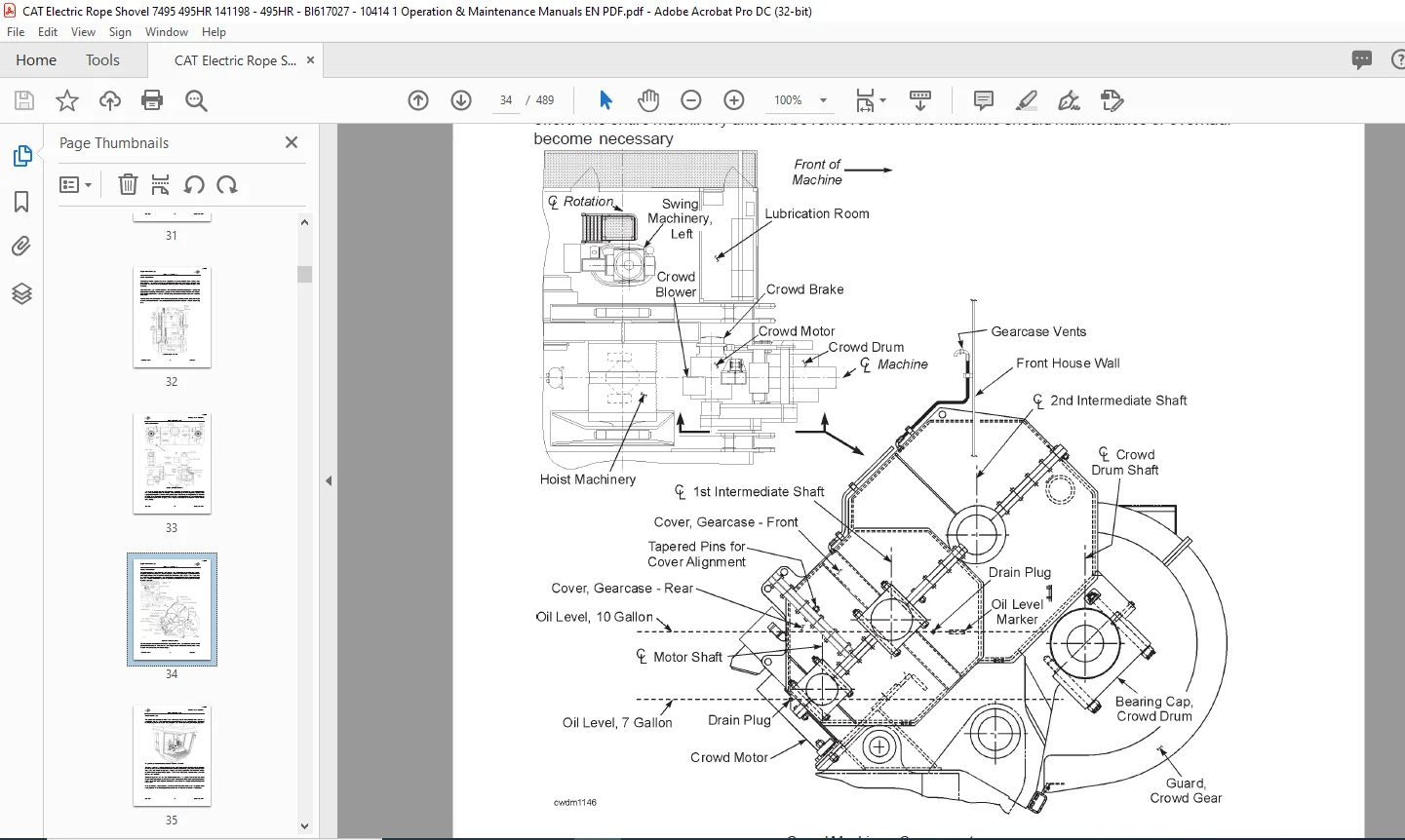The height and width of the screenshot is (840, 1405).
Task: Close the Page Thumbnails panel
Action: click(x=291, y=142)
